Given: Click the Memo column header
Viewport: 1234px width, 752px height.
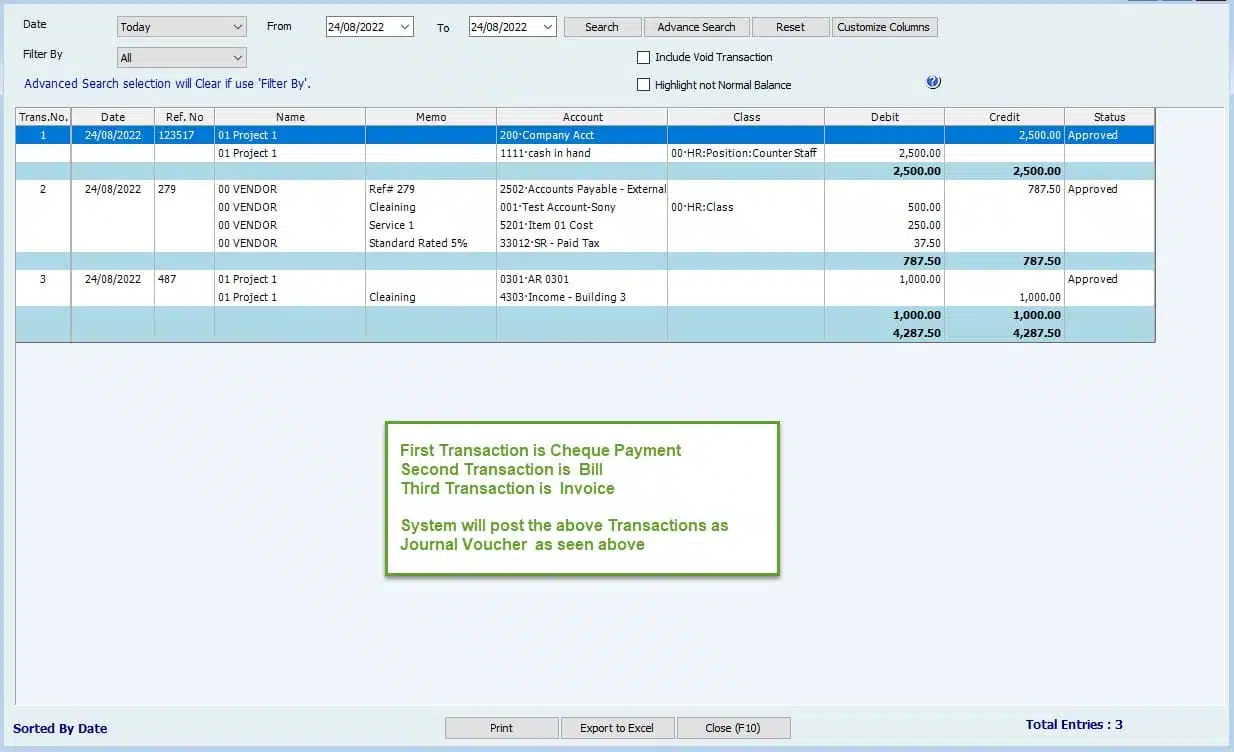Looking at the screenshot, I should pyautogui.click(x=431, y=117).
